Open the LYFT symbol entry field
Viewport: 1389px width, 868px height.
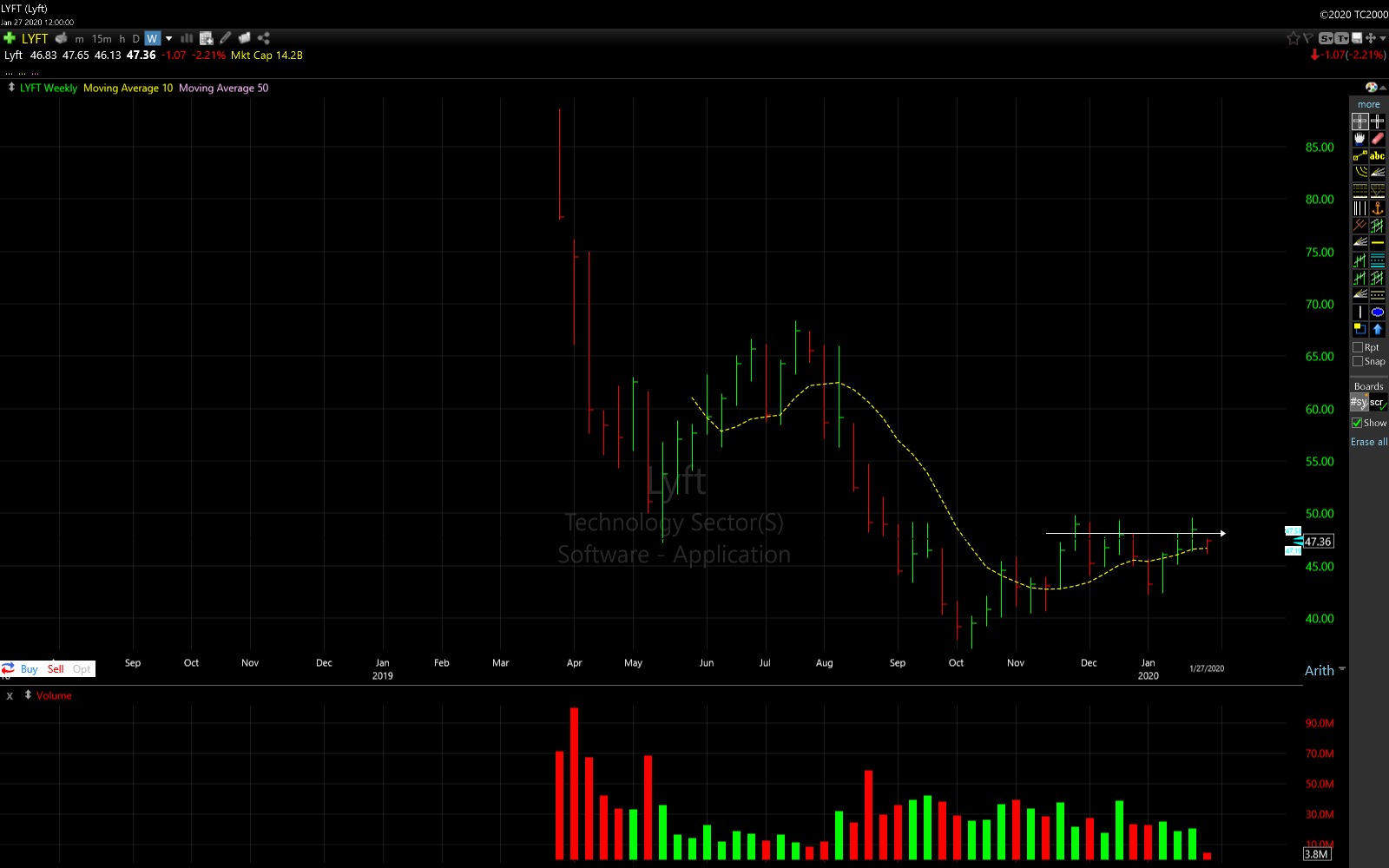point(35,38)
